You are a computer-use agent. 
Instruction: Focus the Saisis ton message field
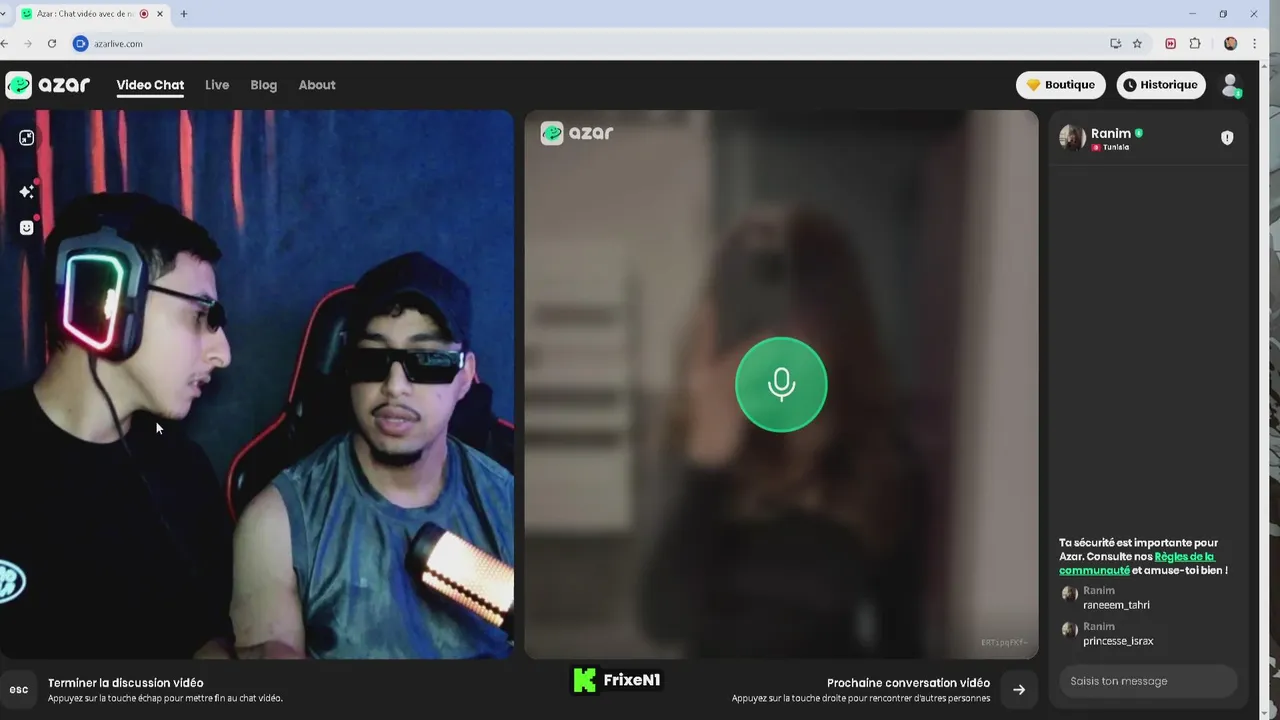coord(1148,681)
